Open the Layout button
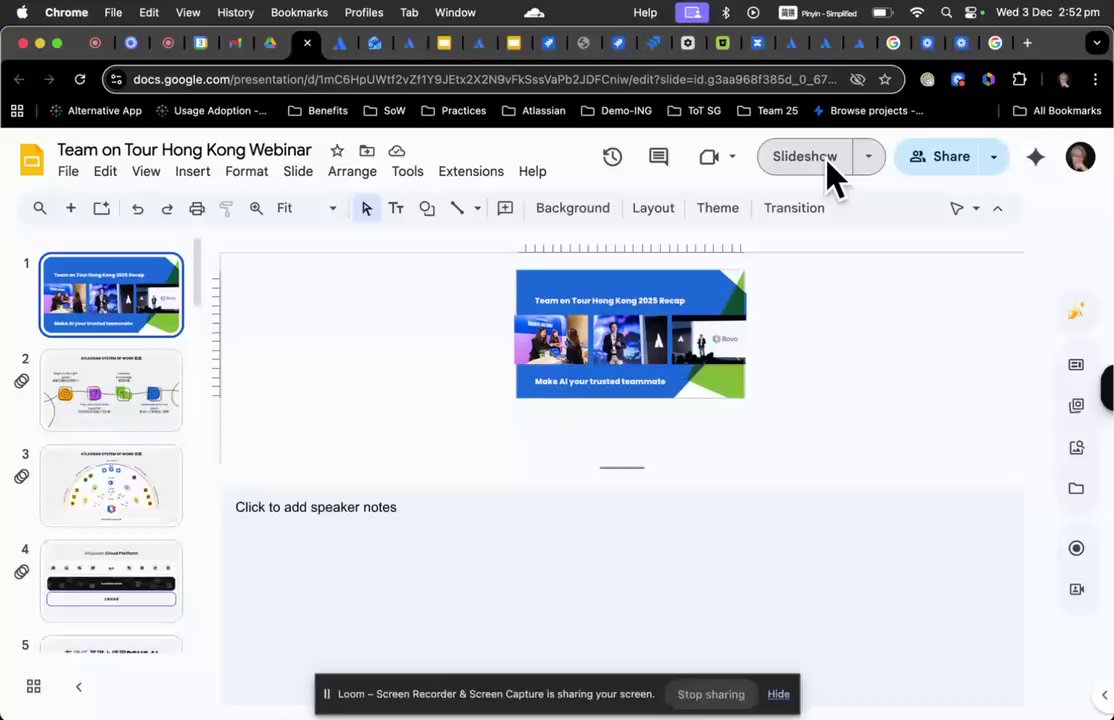The image size is (1114, 720). pyautogui.click(x=653, y=208)
